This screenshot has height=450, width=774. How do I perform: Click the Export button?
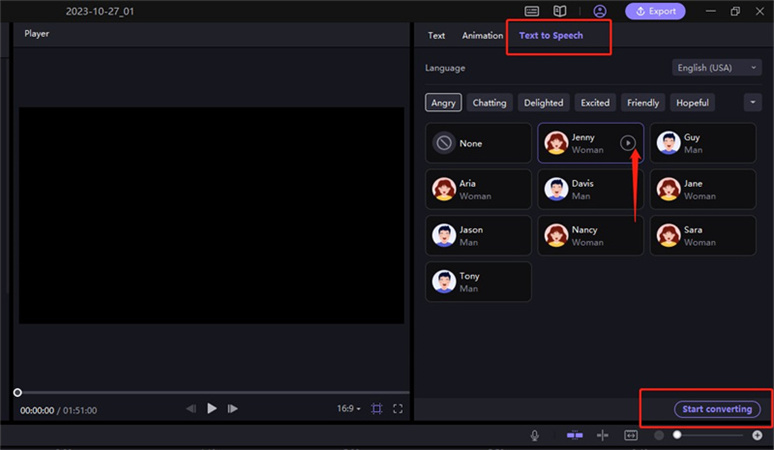pyautogui.click(x=656, y=12)
